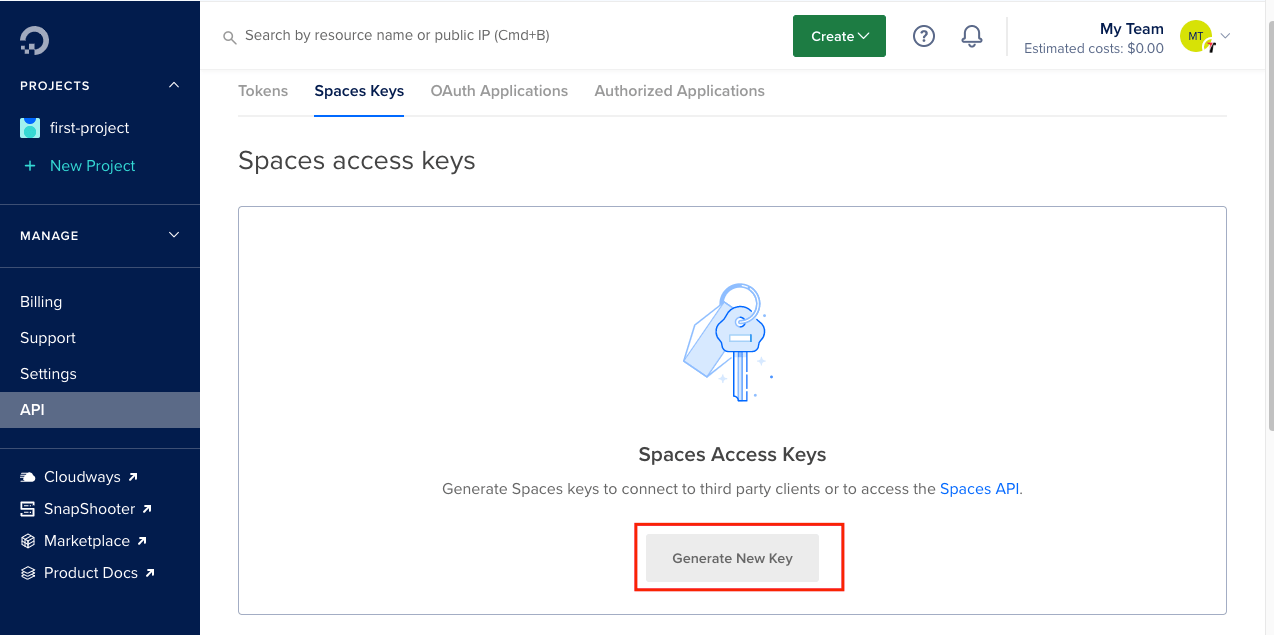Screen dimensions: 1274x635
Task: Collapse the Projects section chevron
Action: click(x=174, y=85)
